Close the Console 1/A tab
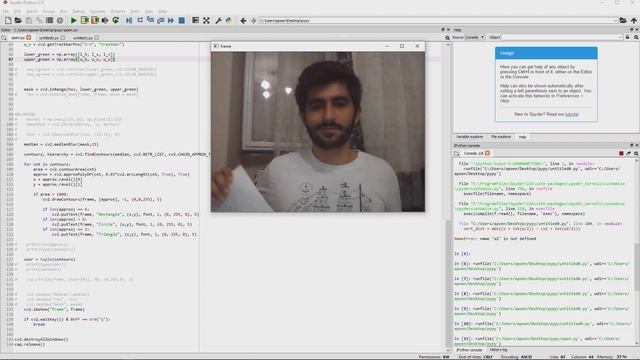Screen dimensions: 640x360 (487, 153)
